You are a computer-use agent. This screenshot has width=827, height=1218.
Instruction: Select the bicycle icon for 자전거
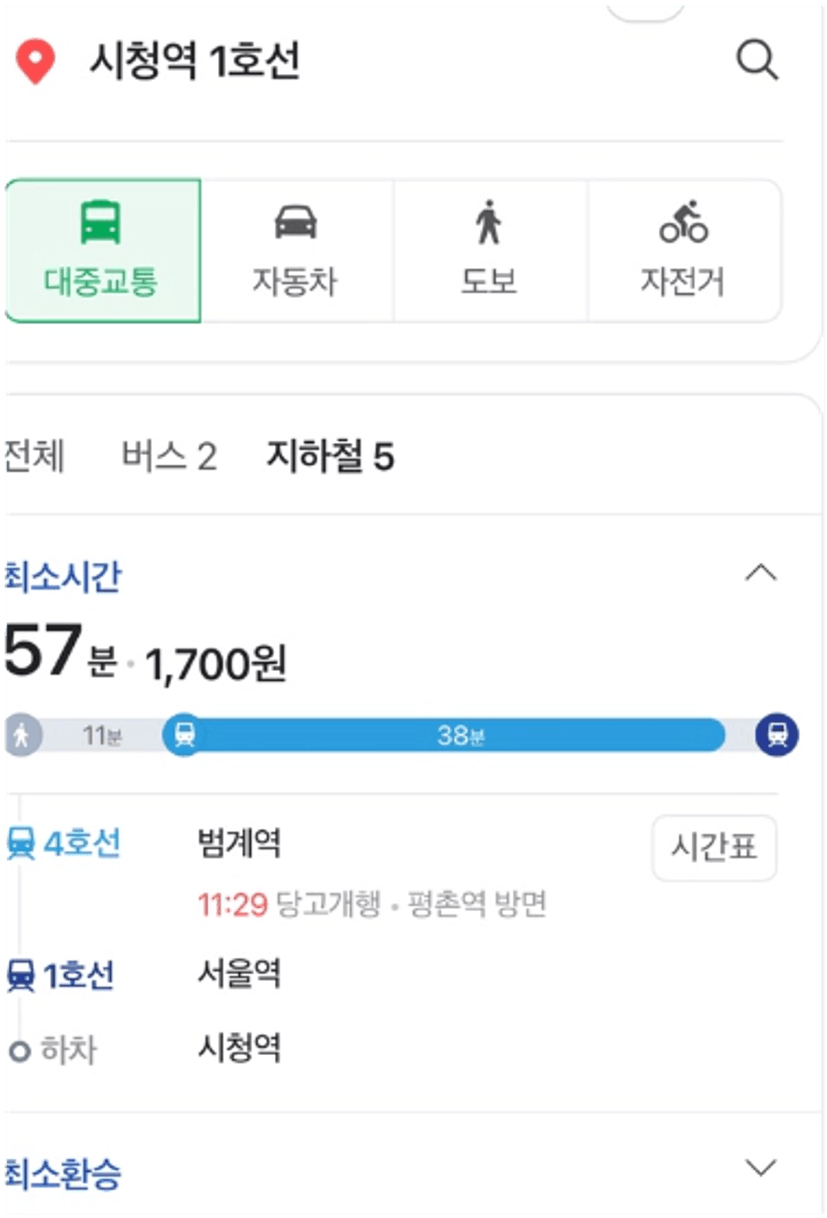683,221
